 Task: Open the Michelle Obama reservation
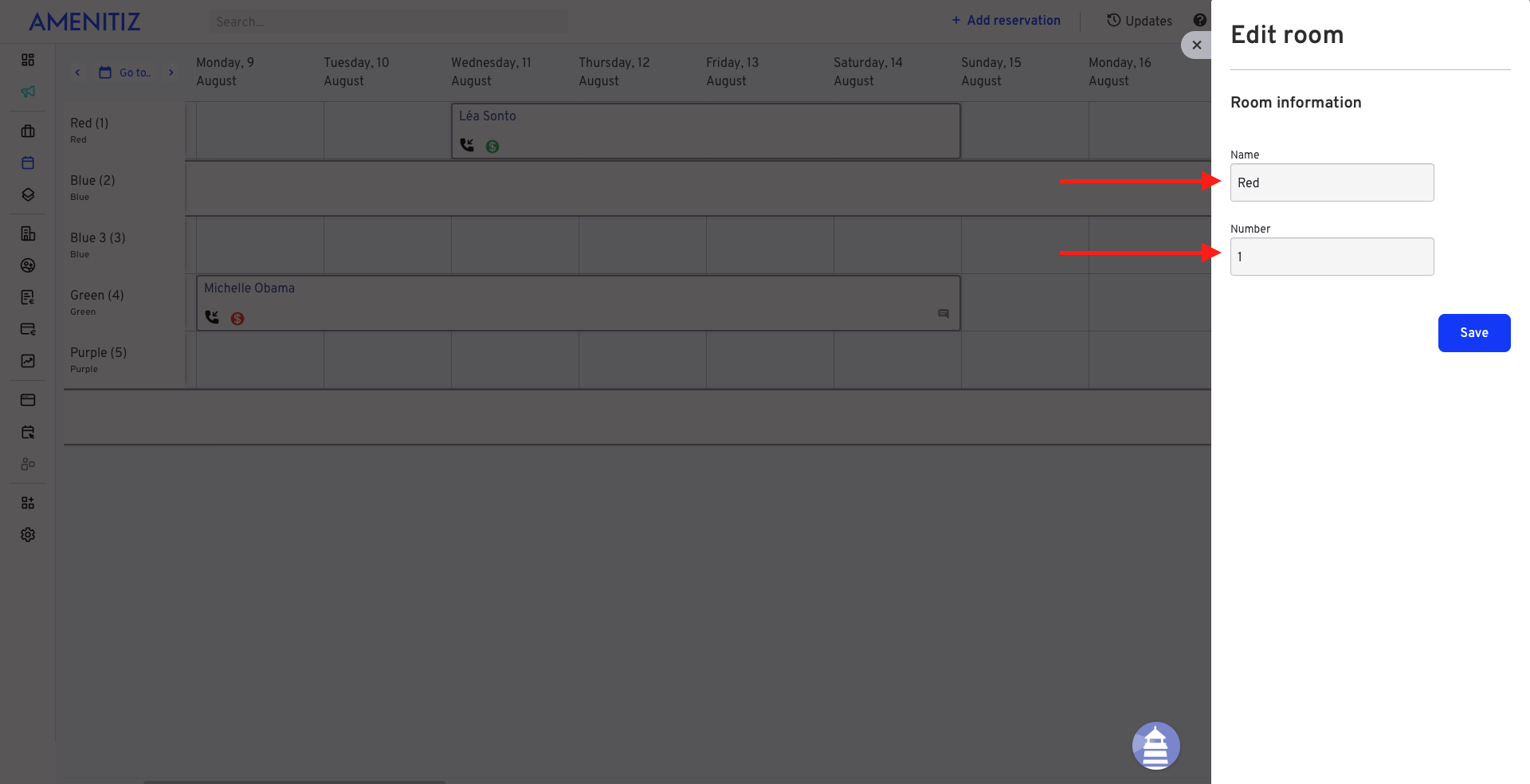578,303
